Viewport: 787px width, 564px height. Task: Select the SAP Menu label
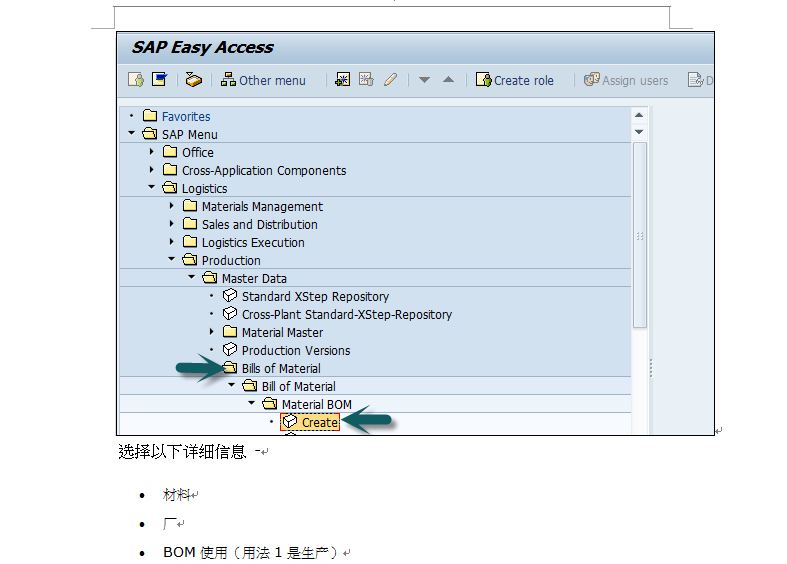coord(190,134)
